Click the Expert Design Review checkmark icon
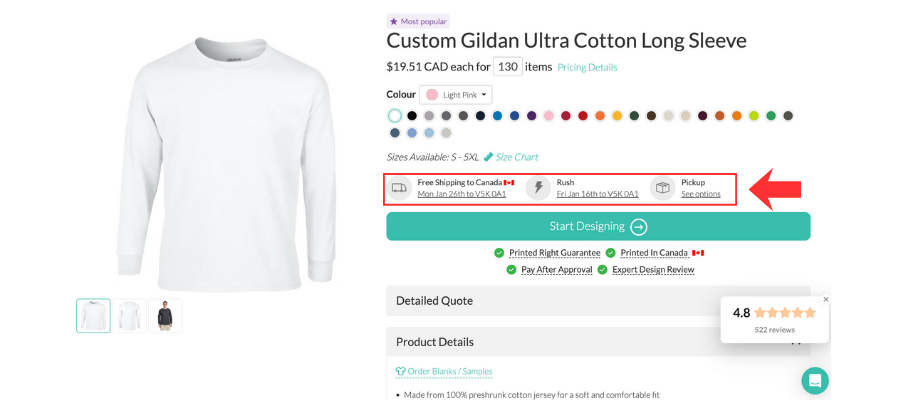The height and width of the screenshot is (400, 900). [602, 269]
